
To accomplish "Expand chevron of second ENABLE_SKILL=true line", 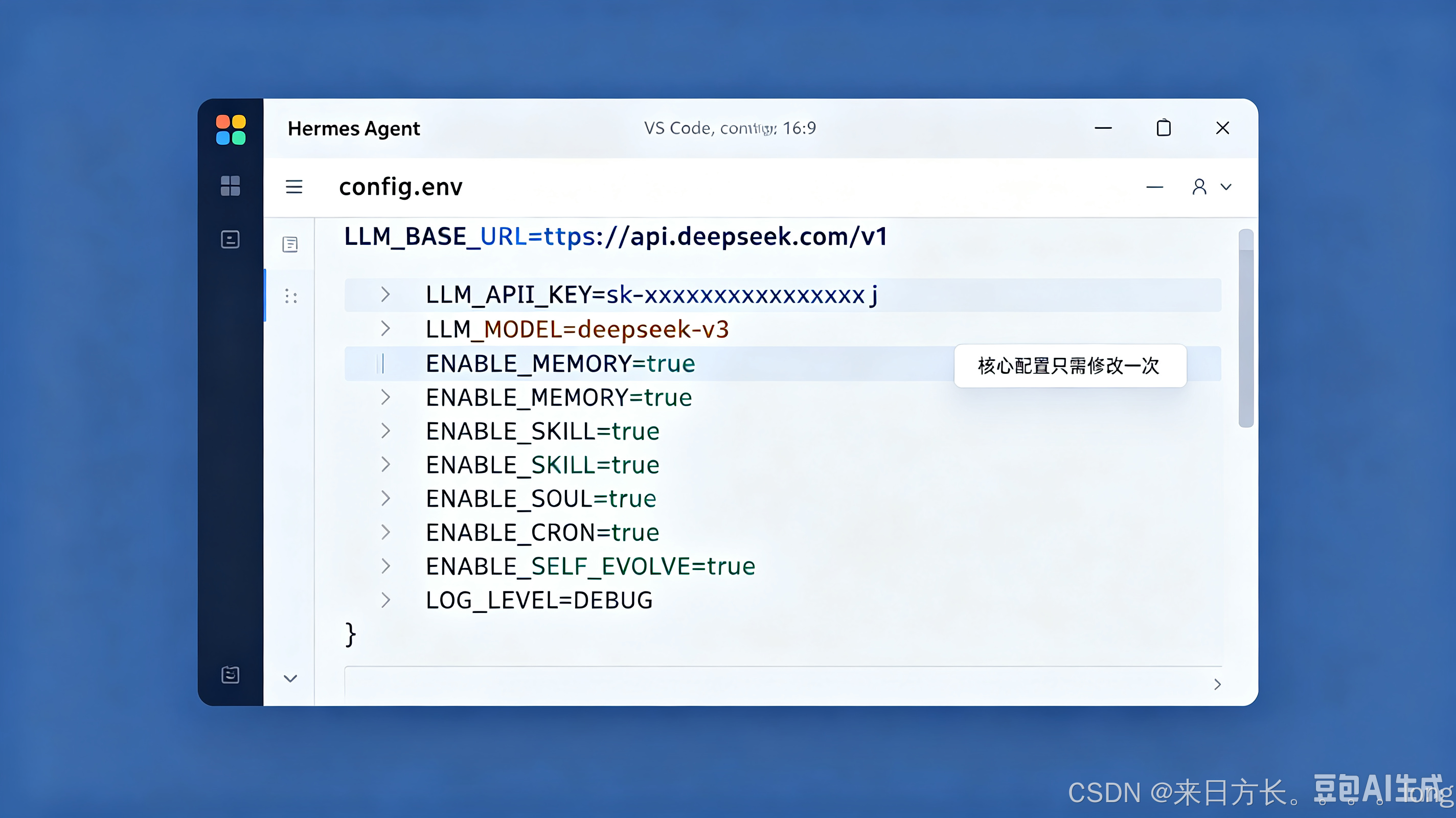I will pos(385,464).
